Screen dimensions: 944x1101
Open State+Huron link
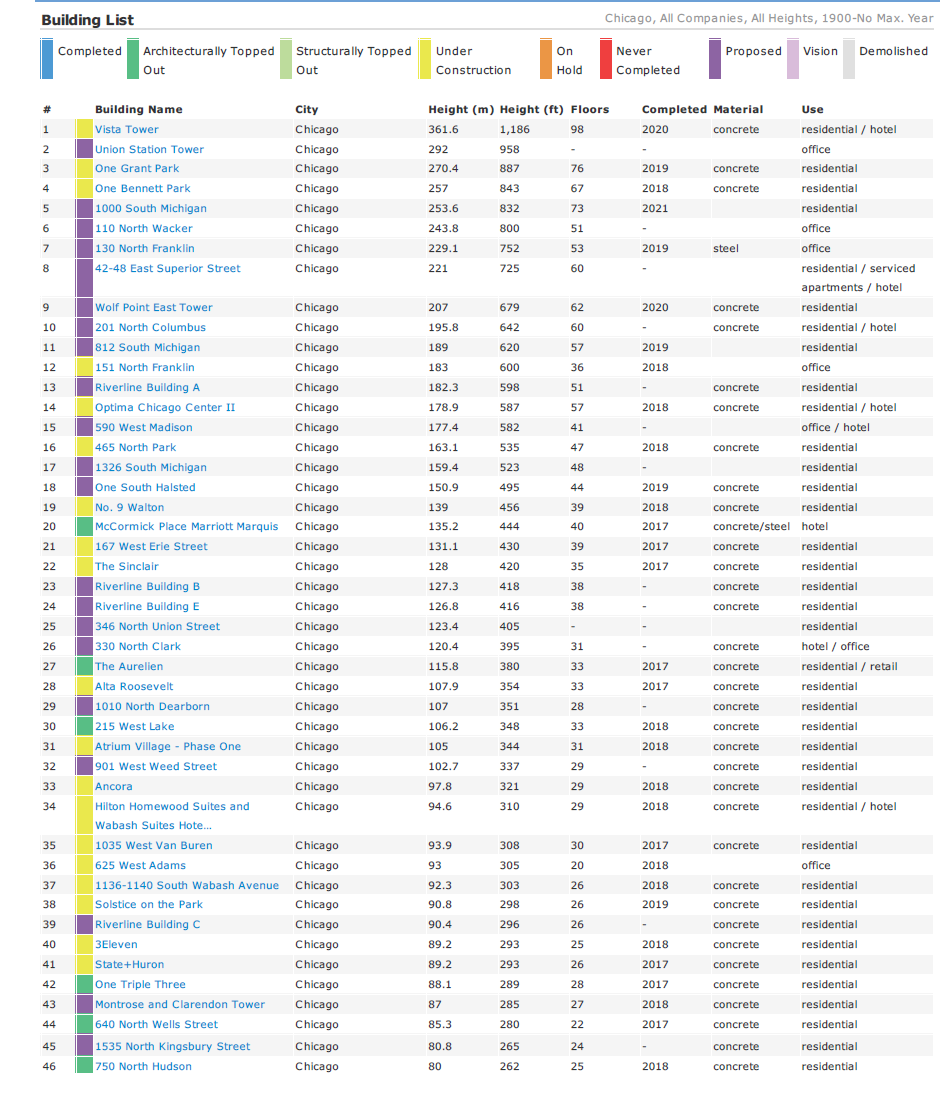click(129, 965)
